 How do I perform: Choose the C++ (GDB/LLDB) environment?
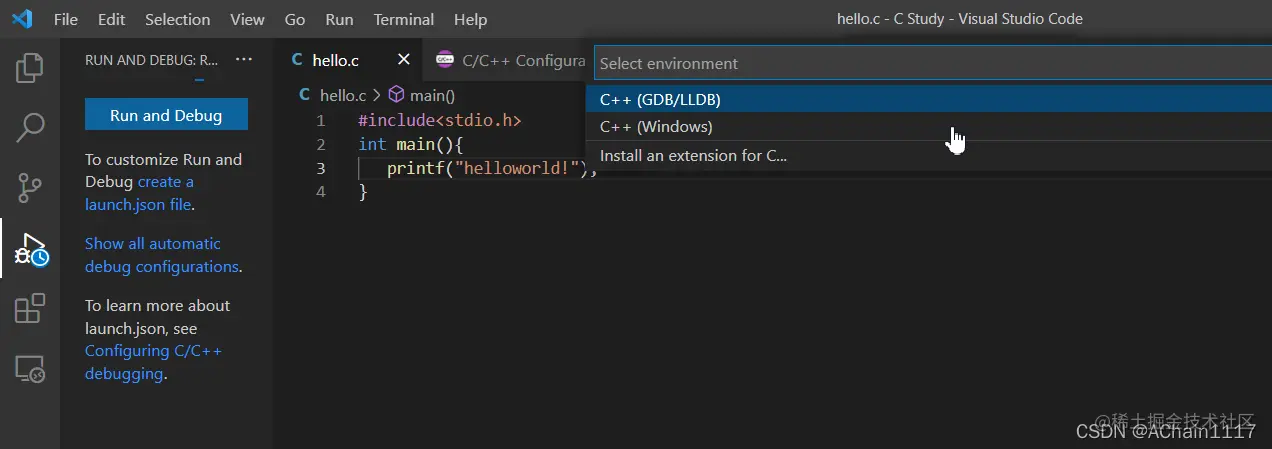(928, 99)
